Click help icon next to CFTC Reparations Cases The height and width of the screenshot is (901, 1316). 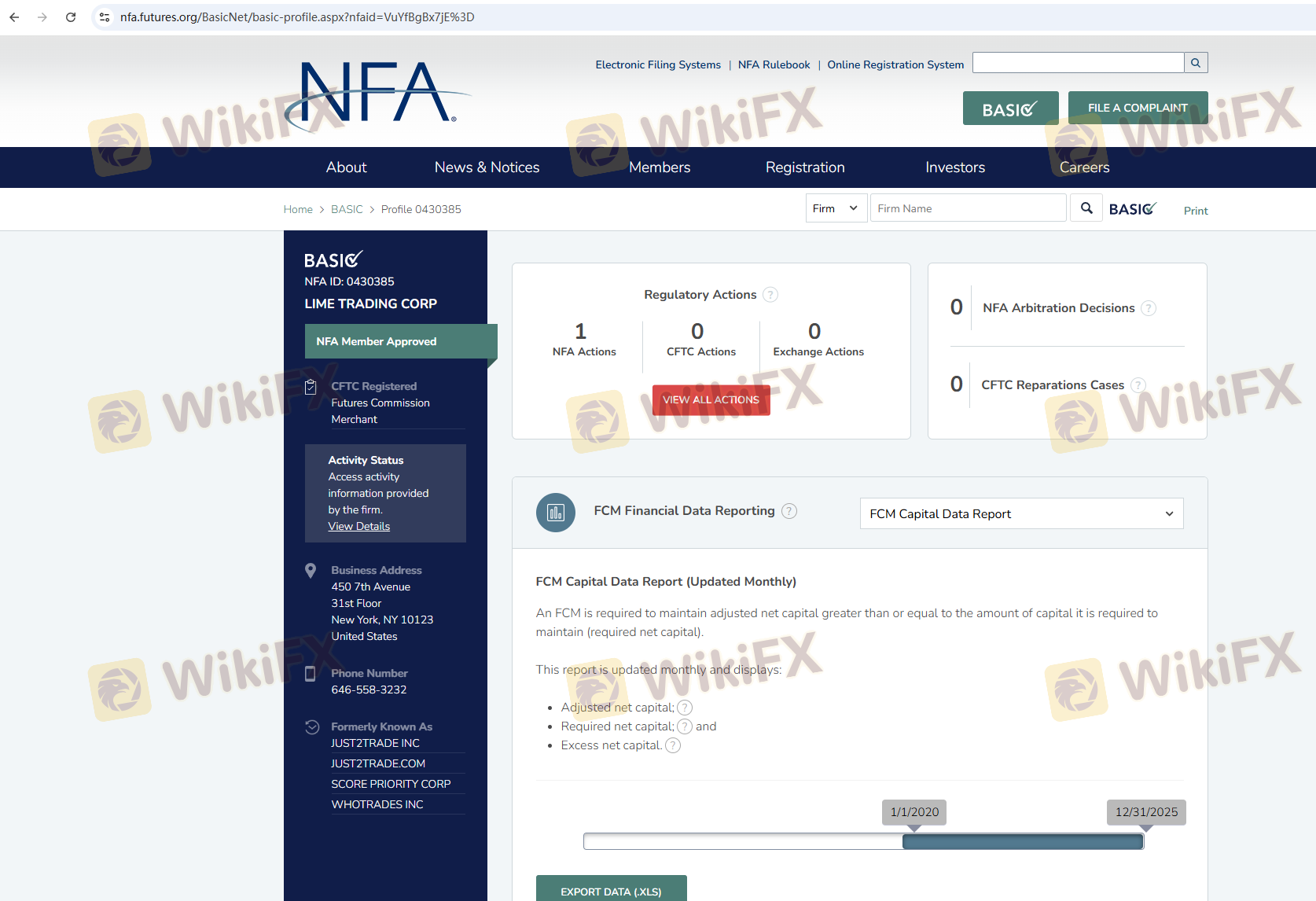coord(1138,385)
